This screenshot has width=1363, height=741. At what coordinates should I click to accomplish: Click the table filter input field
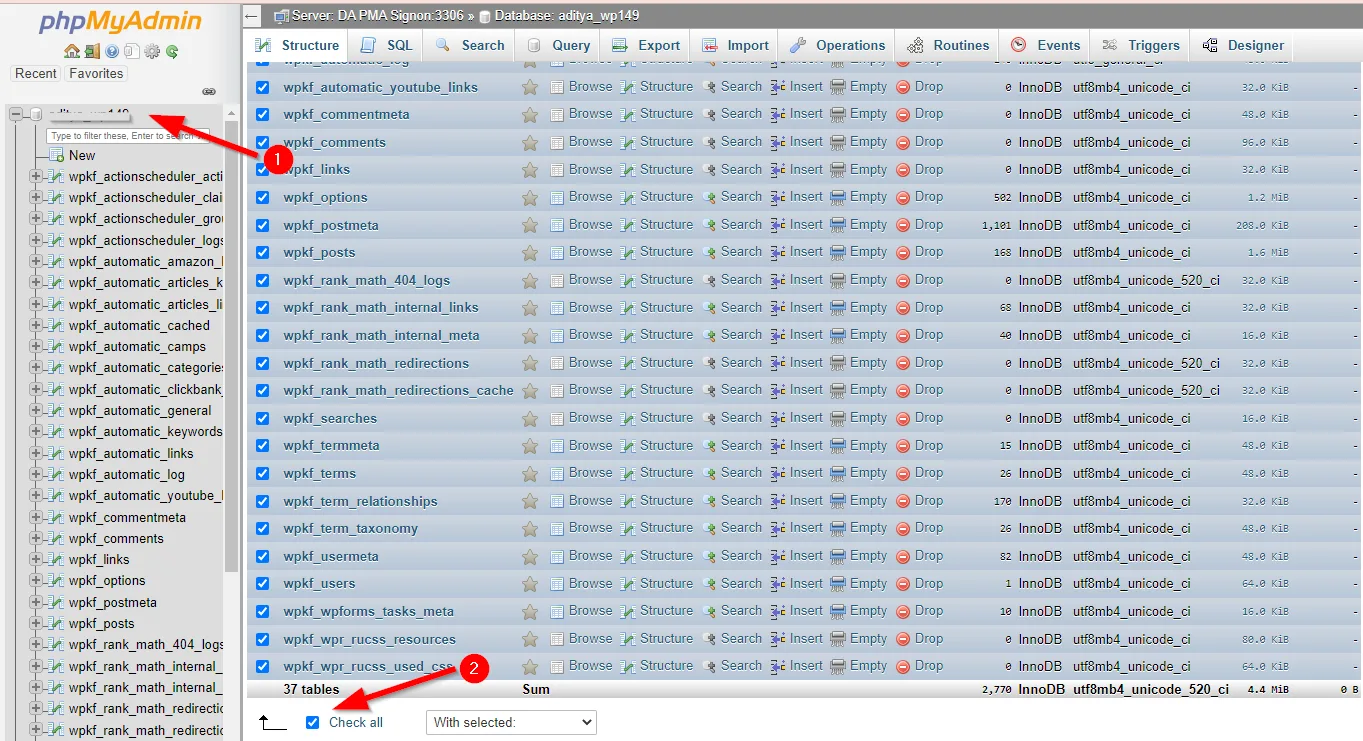[126, 135]
